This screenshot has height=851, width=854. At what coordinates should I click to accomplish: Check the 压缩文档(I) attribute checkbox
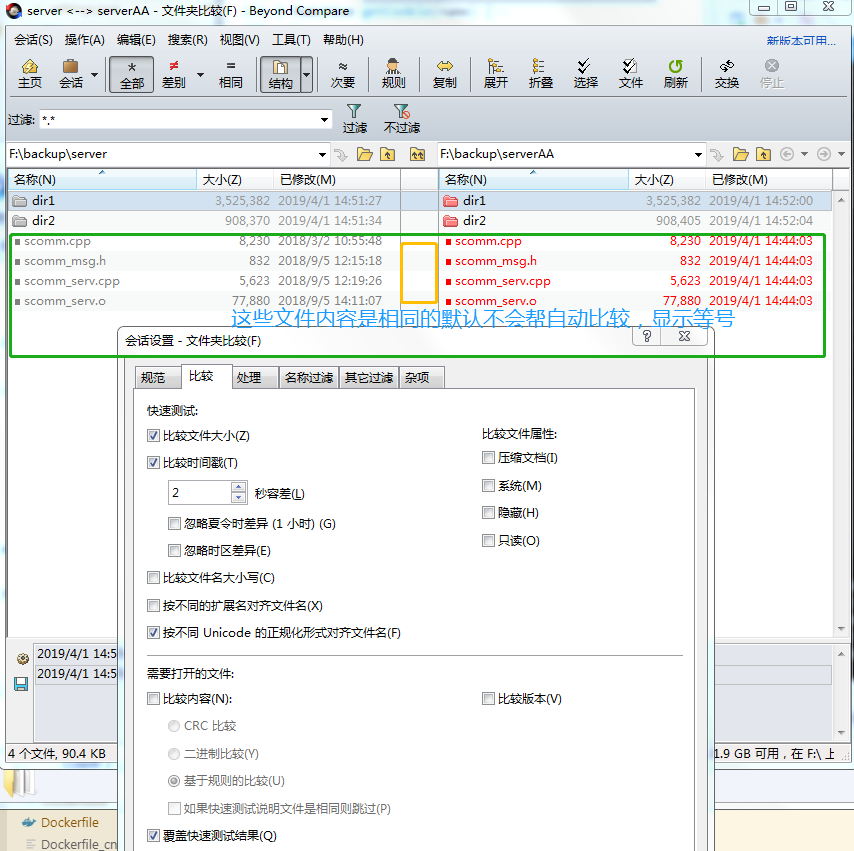coord(488,458)
